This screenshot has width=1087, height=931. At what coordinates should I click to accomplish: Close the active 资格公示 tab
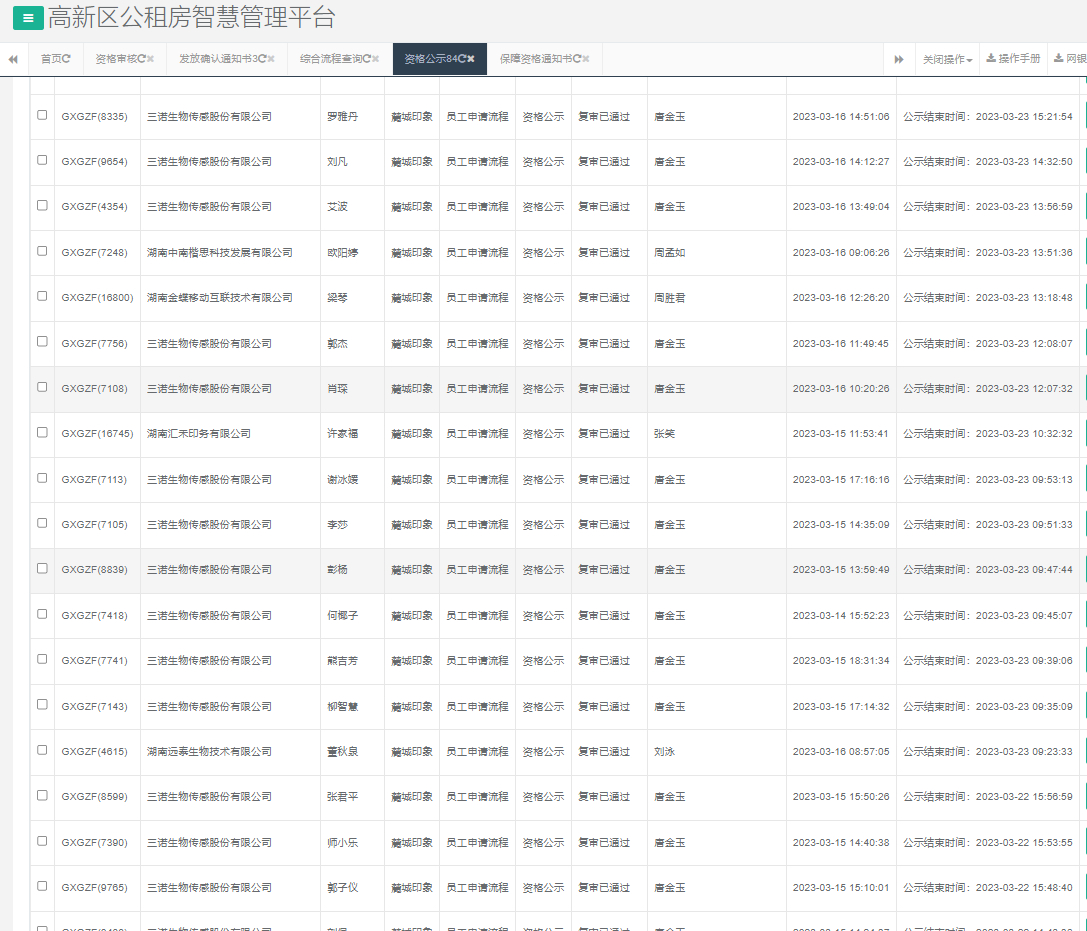pos(471,59)
